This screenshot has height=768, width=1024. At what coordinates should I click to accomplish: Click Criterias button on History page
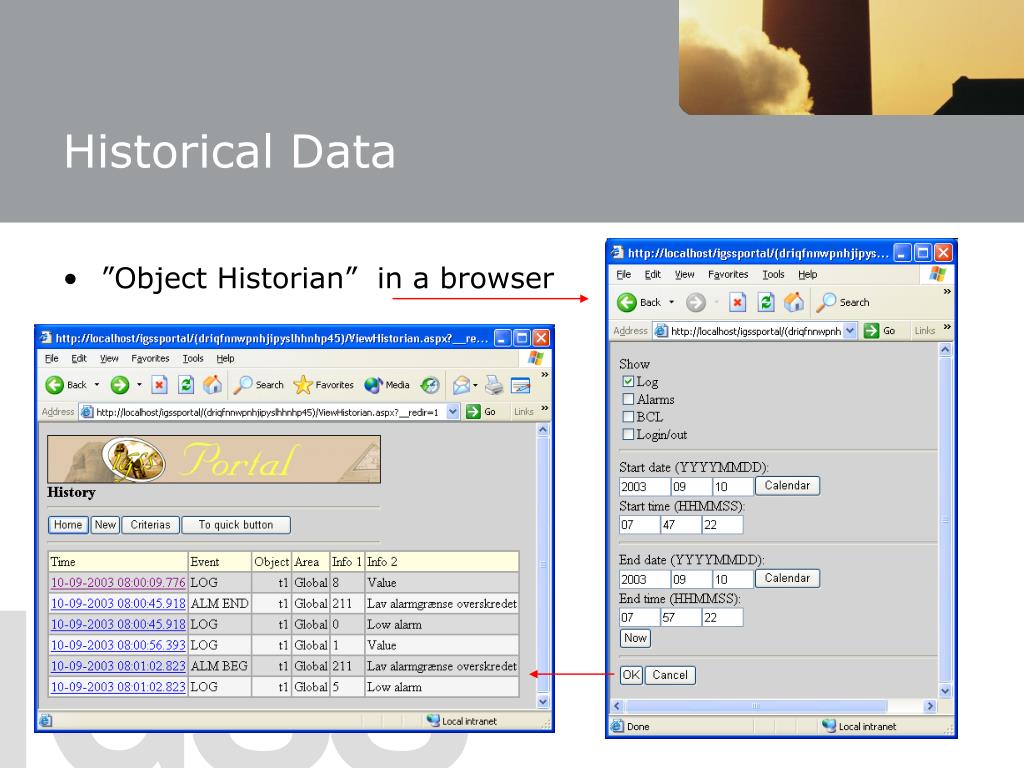[150, 525]
